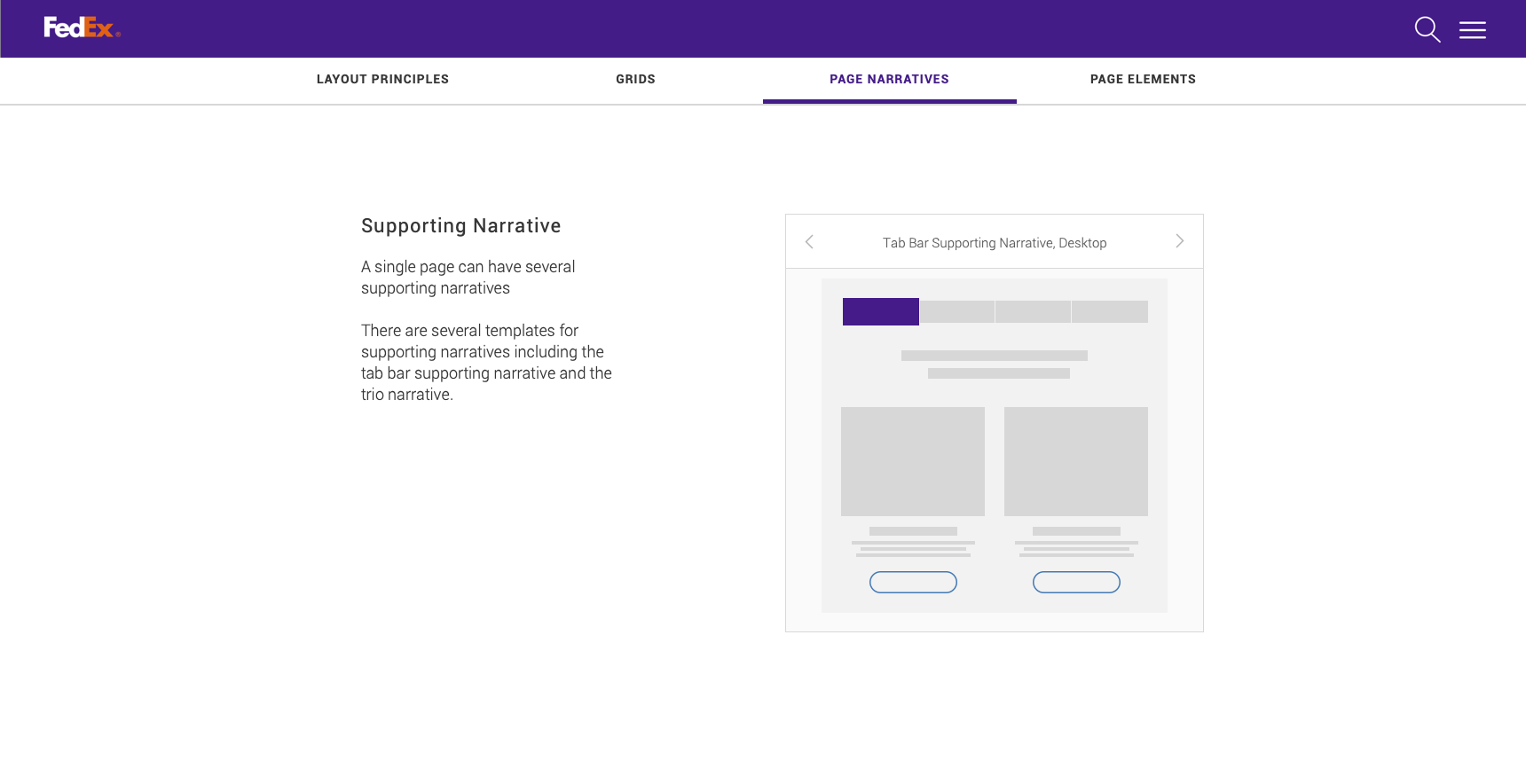Switch to Layout Principles tab
Viewport: 1526px width, 784px height.
382,80
